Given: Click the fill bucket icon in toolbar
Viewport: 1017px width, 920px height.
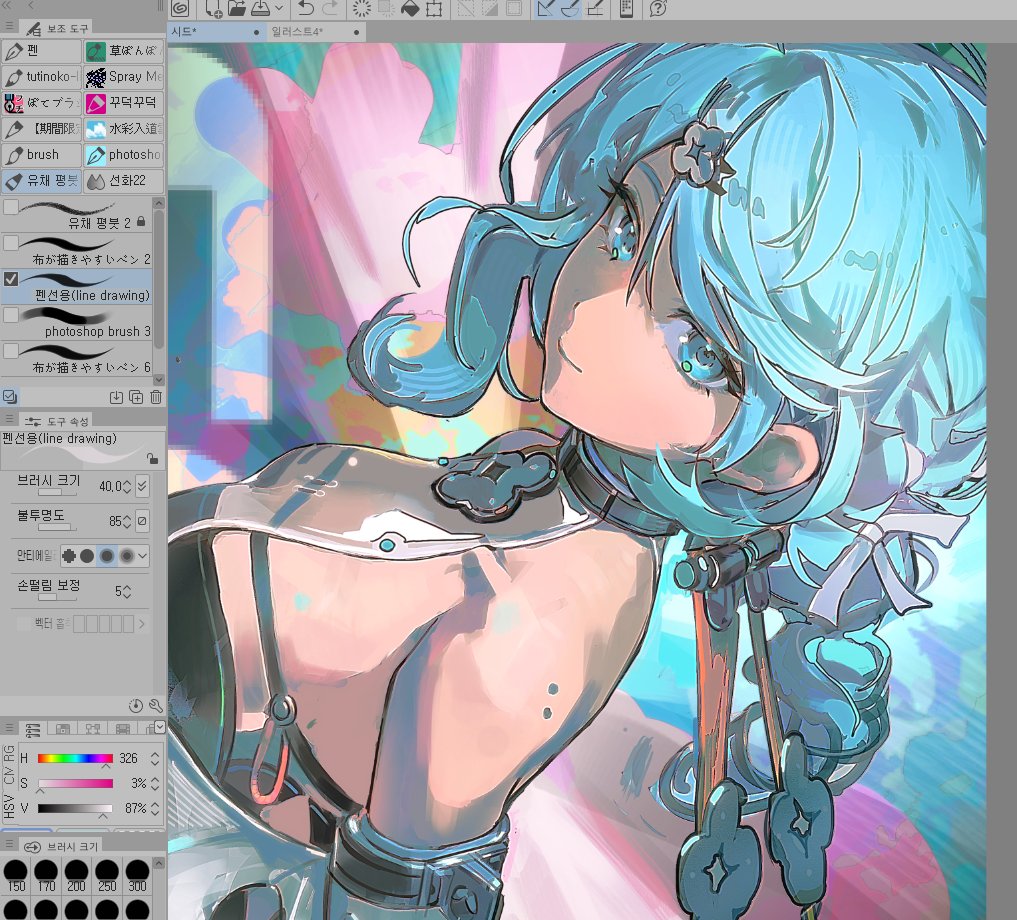Looking at the screenshot, I should click(x=410, y=8).
